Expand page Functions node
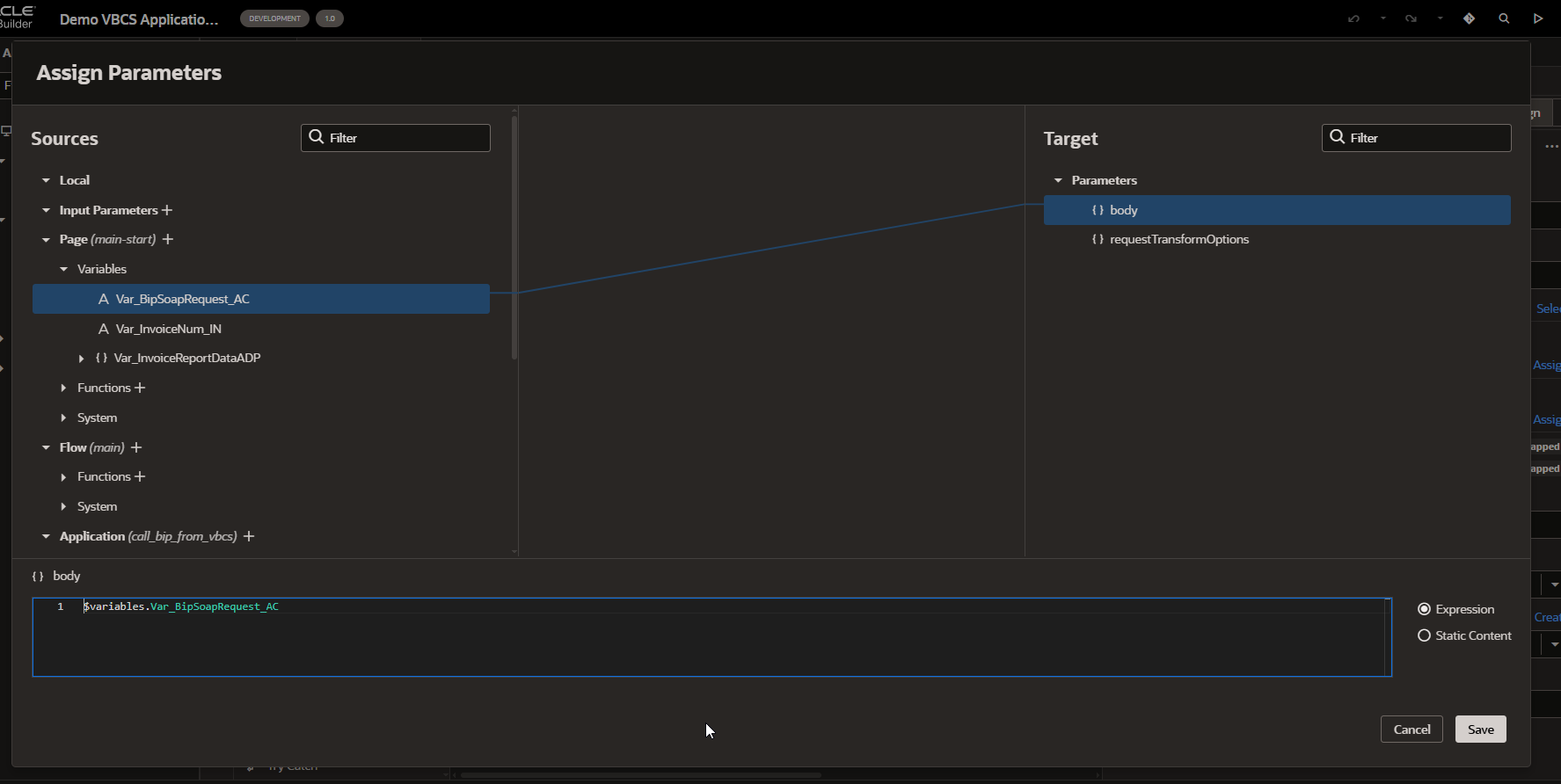Image resolution: width=1561 pixels, height=784 pixels. coord(63,388)
